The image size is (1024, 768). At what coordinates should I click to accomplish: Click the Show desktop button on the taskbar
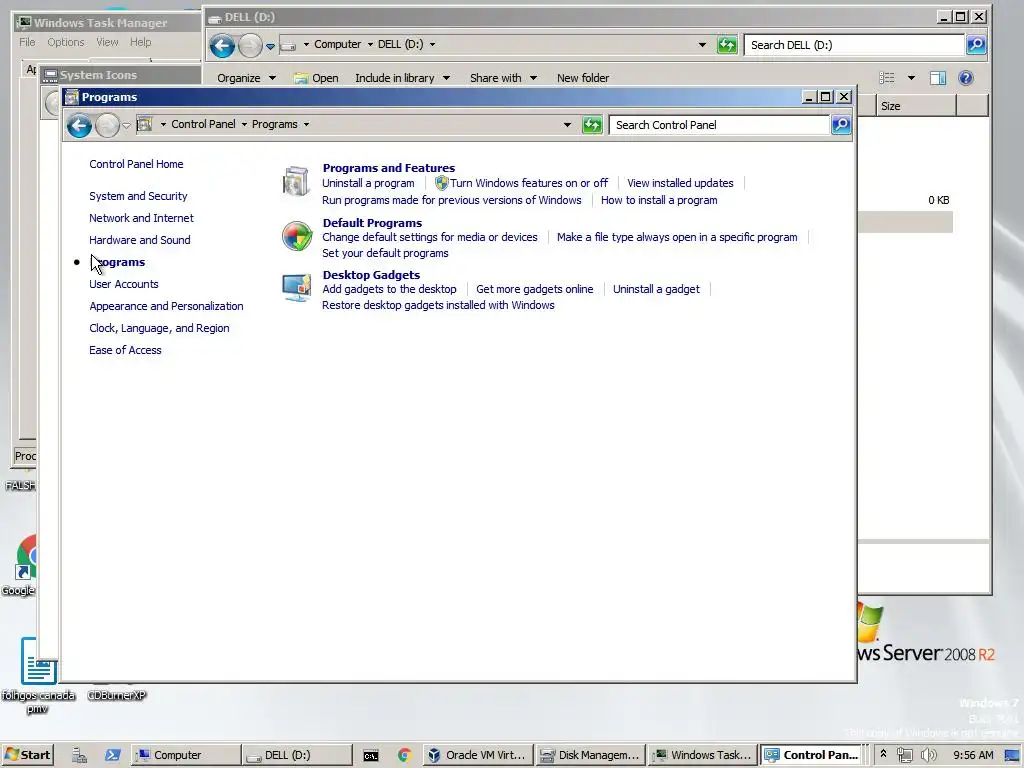1012,755
